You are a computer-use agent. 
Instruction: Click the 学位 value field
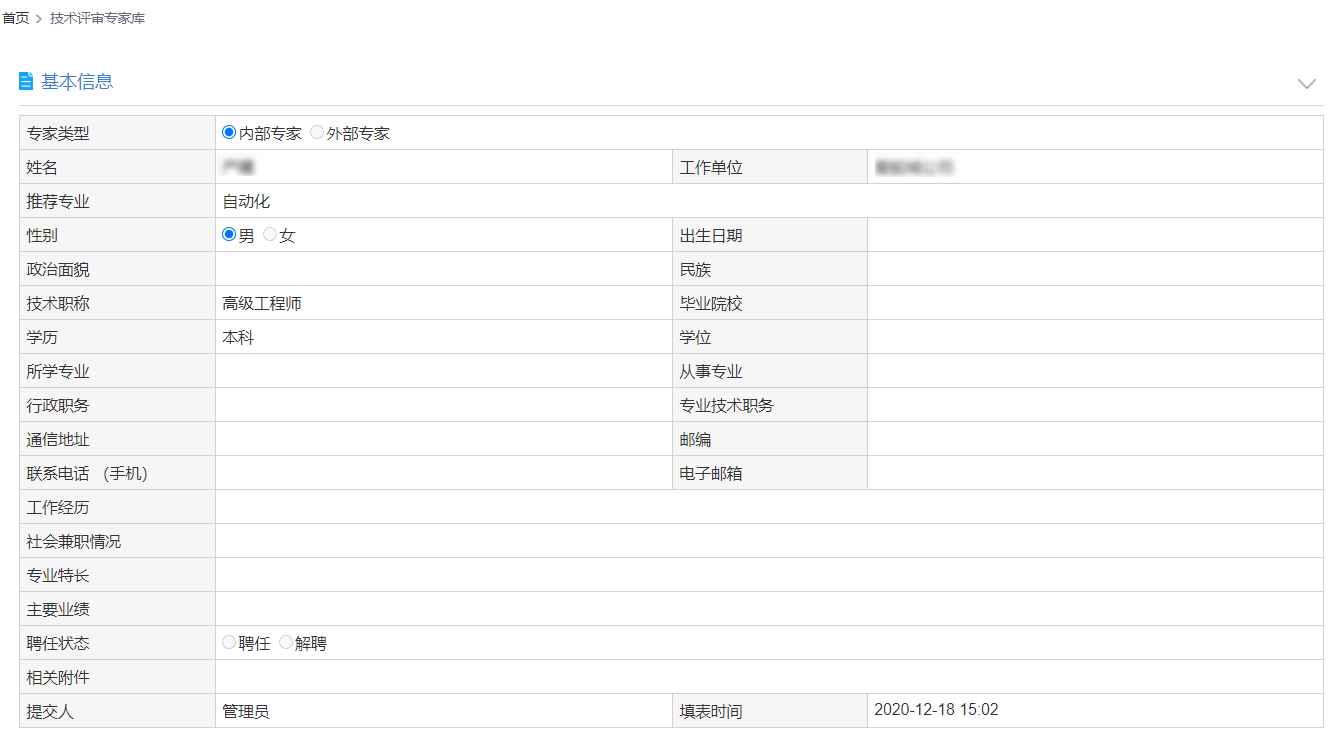1095,337
